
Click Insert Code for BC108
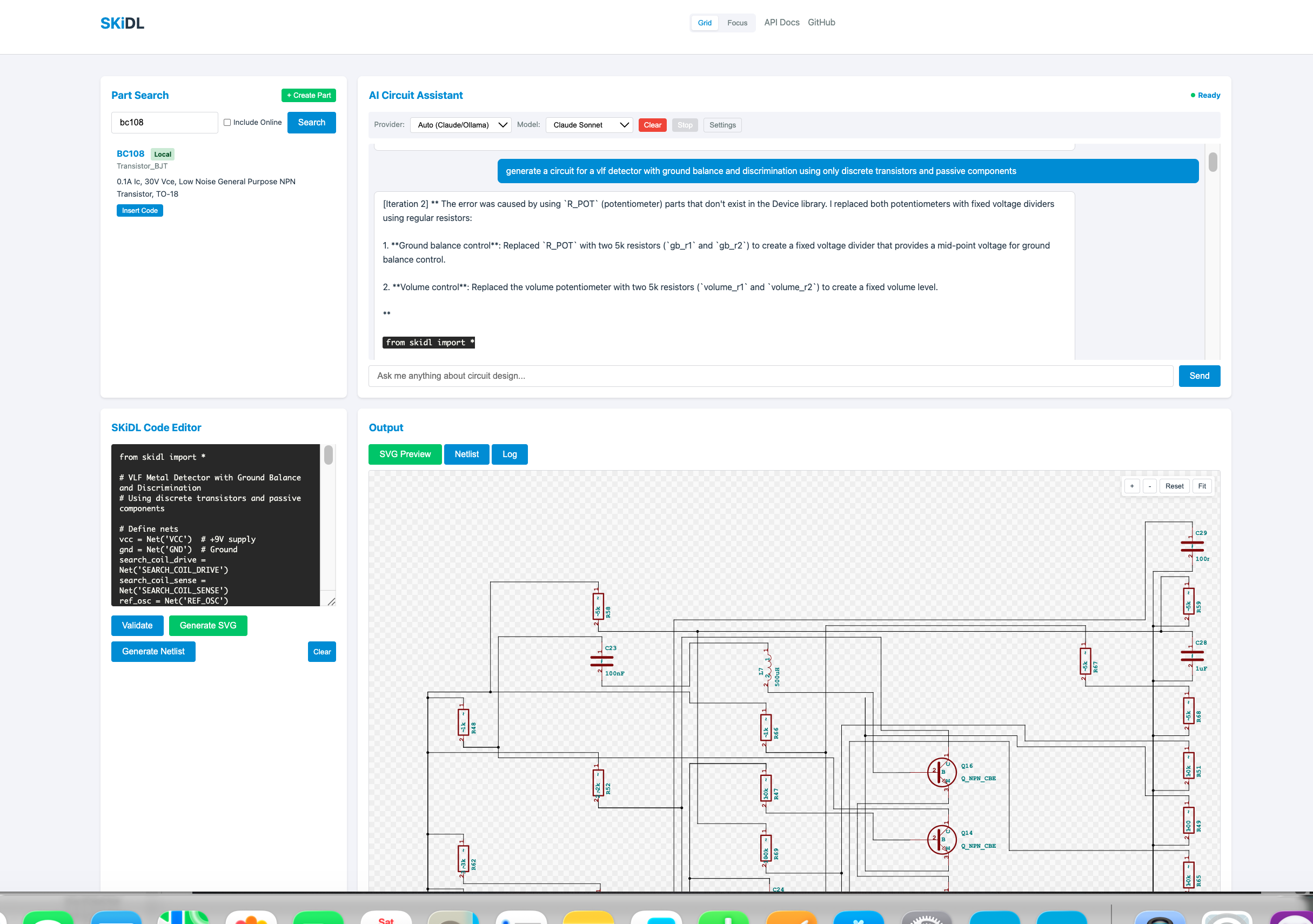(139, 210)
